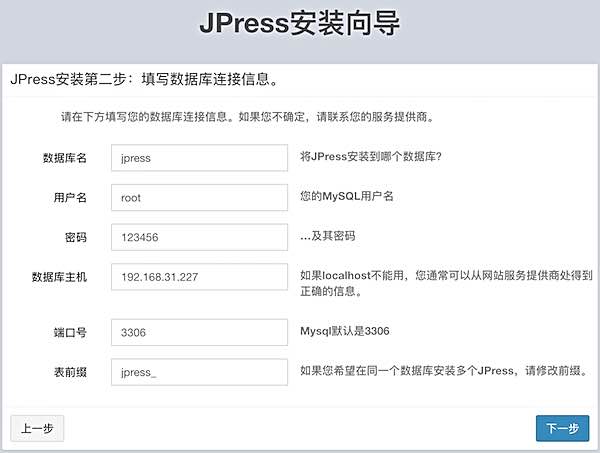Click the '…及其密码' hint text
Viewport: 600px width, 453px height.
pos(328,236)
